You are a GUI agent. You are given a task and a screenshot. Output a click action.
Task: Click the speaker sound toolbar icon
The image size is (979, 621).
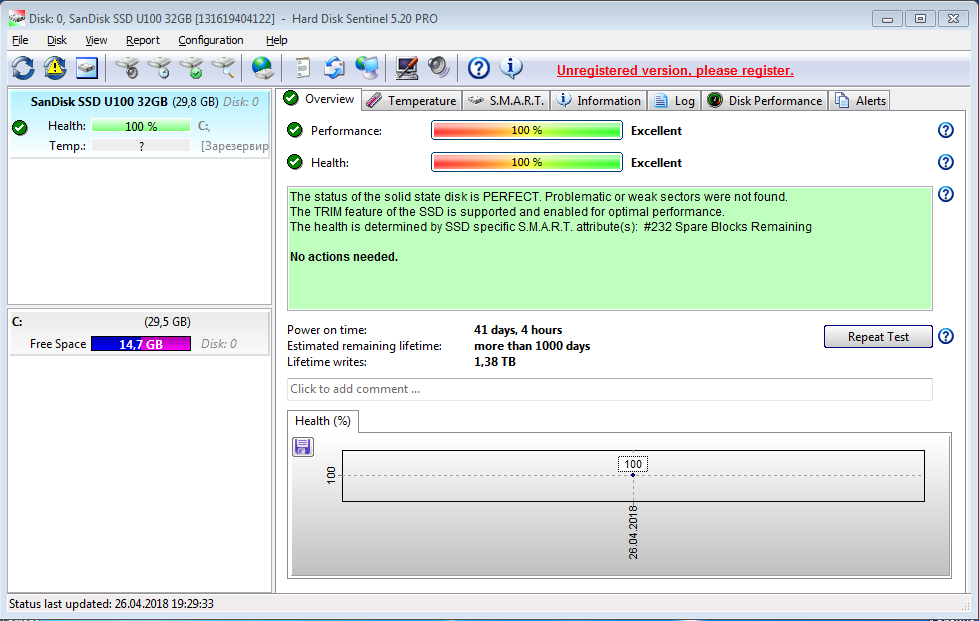(439, 67)
